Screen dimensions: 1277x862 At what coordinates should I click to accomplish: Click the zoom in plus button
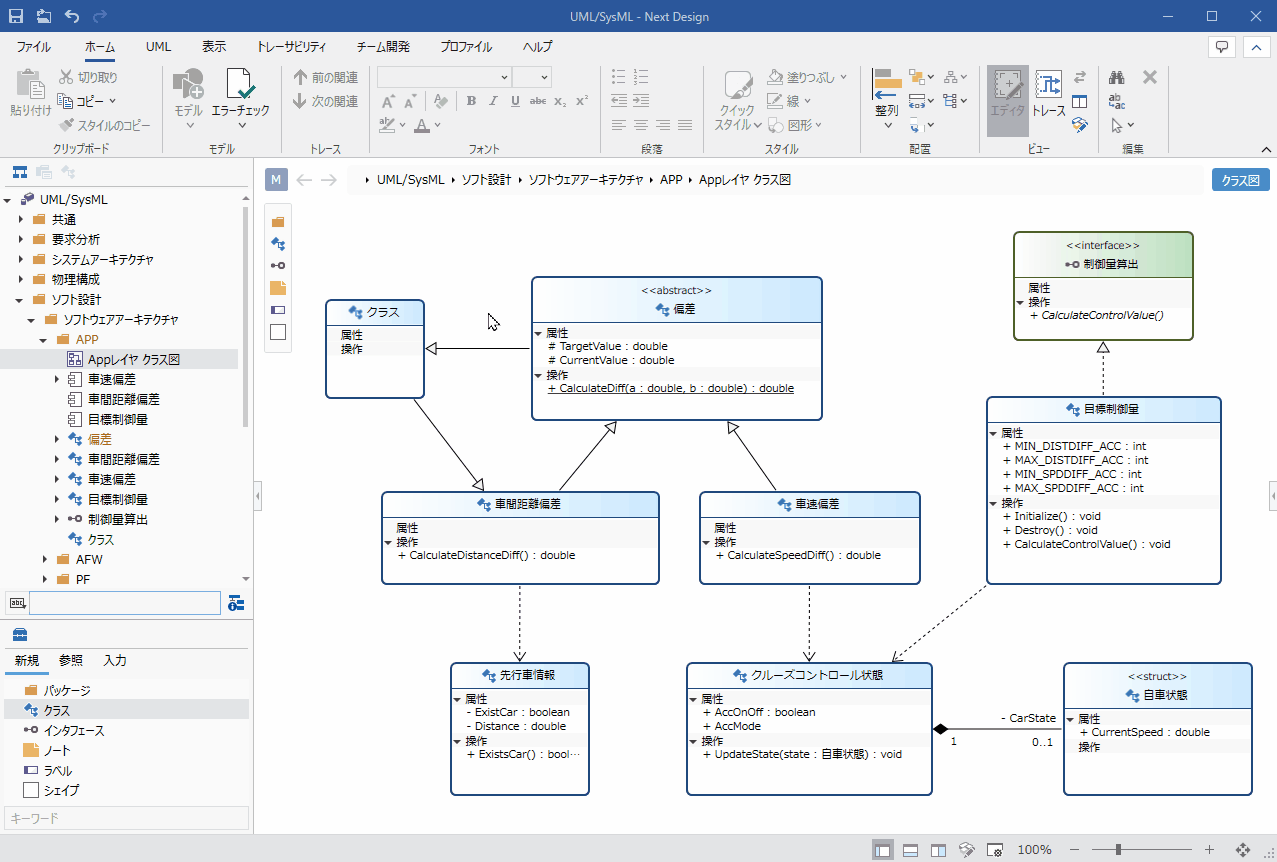click(x=1209, y=849)
